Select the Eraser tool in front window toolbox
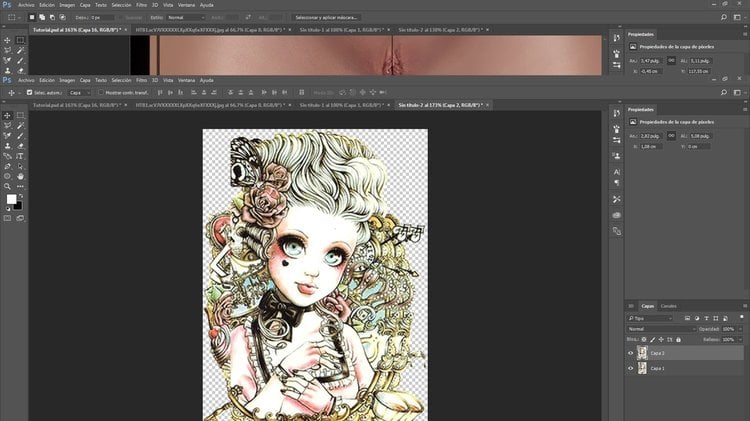This screenshot has height=421, width=750. (x=20, y=146)
